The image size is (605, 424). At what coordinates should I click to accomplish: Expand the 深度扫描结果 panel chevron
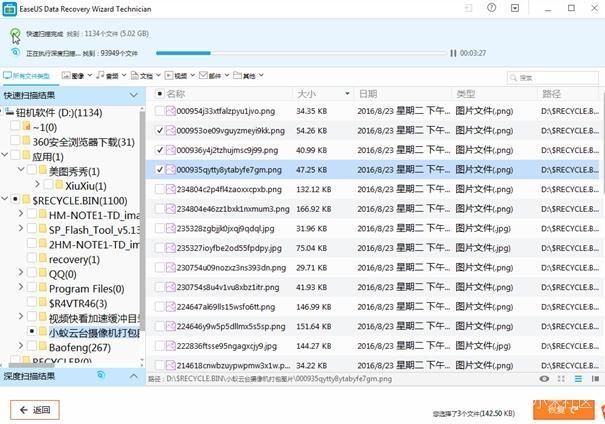point(134,376)
